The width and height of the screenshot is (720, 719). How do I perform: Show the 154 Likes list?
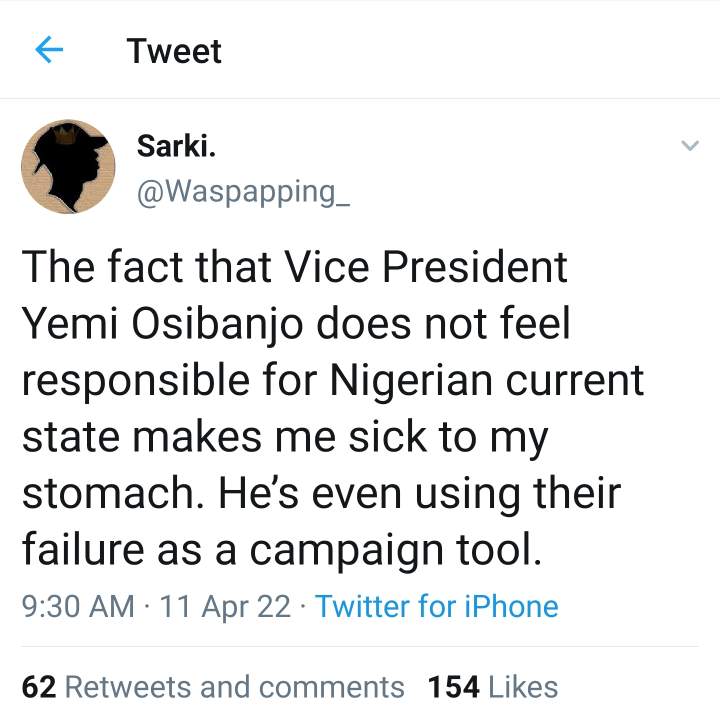click(492, 687)
